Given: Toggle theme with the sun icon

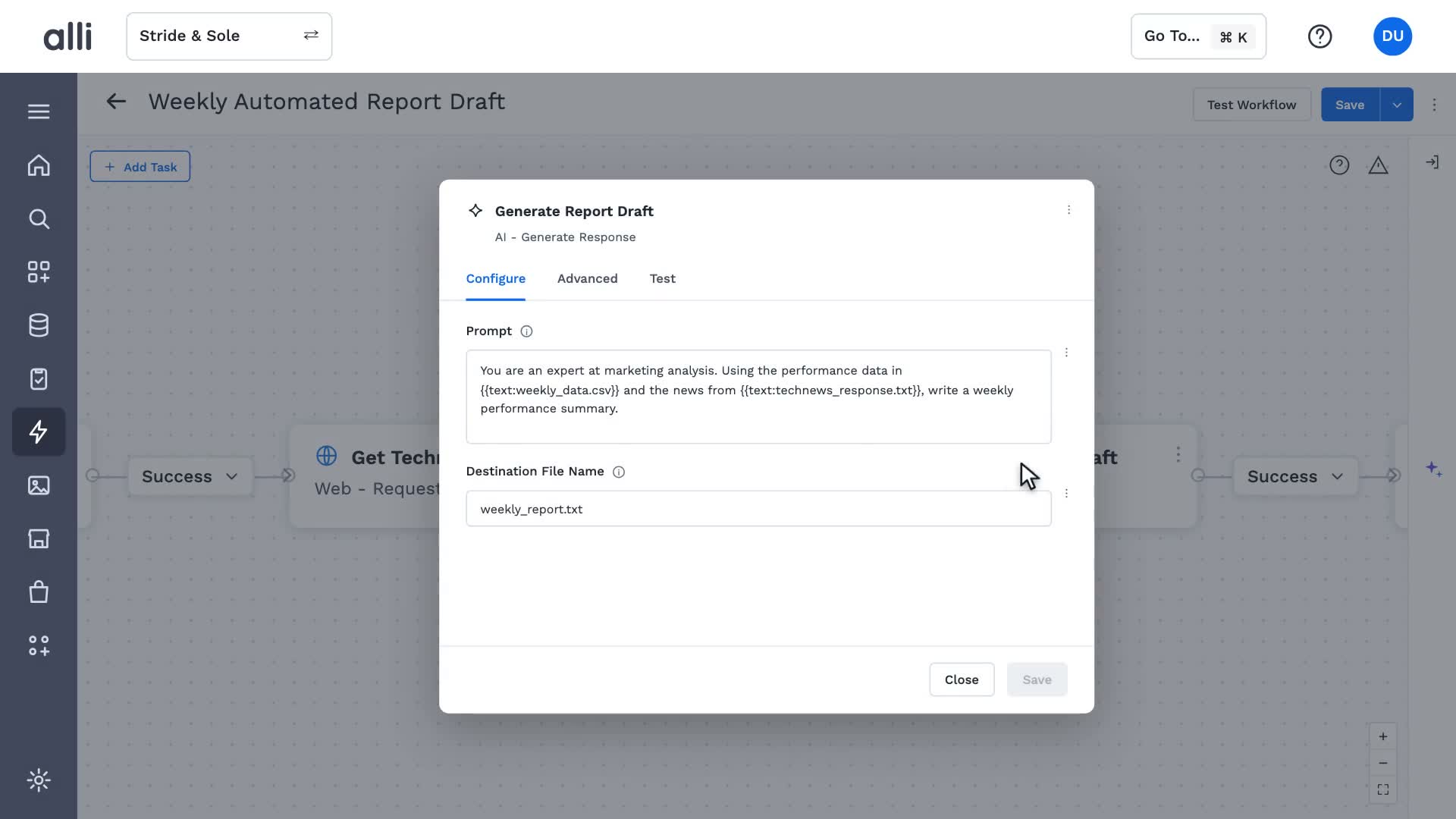Looking at the screenshot, I should point(39,780).
